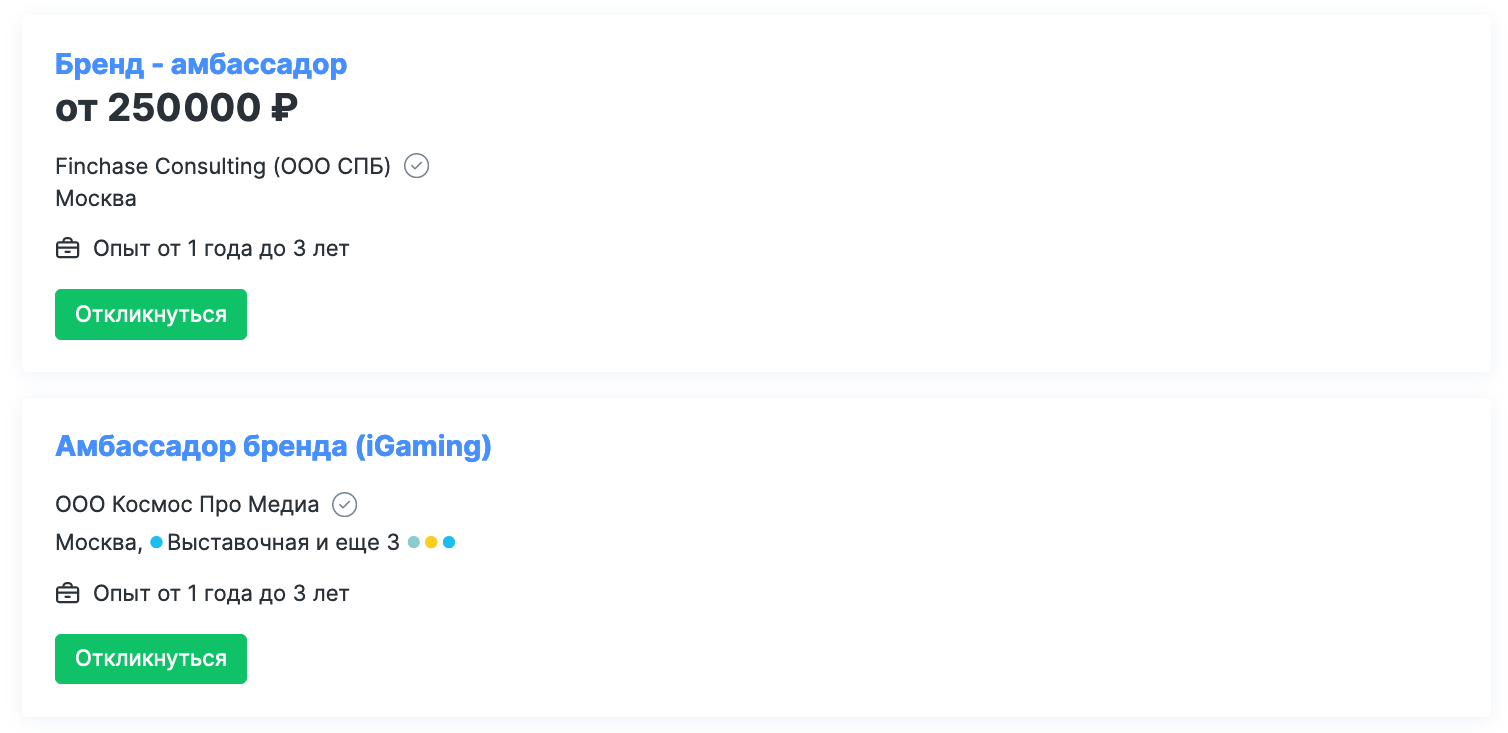1508x733 pixels.
Task: Click experience text in iGaming vacancy card
Action: 221,594
